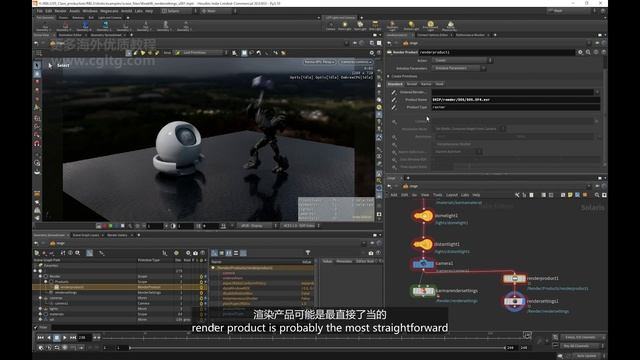Viewport: 640px width, 360px height.
Task: Select the Husk parameter tab
Action: point(439,84)
